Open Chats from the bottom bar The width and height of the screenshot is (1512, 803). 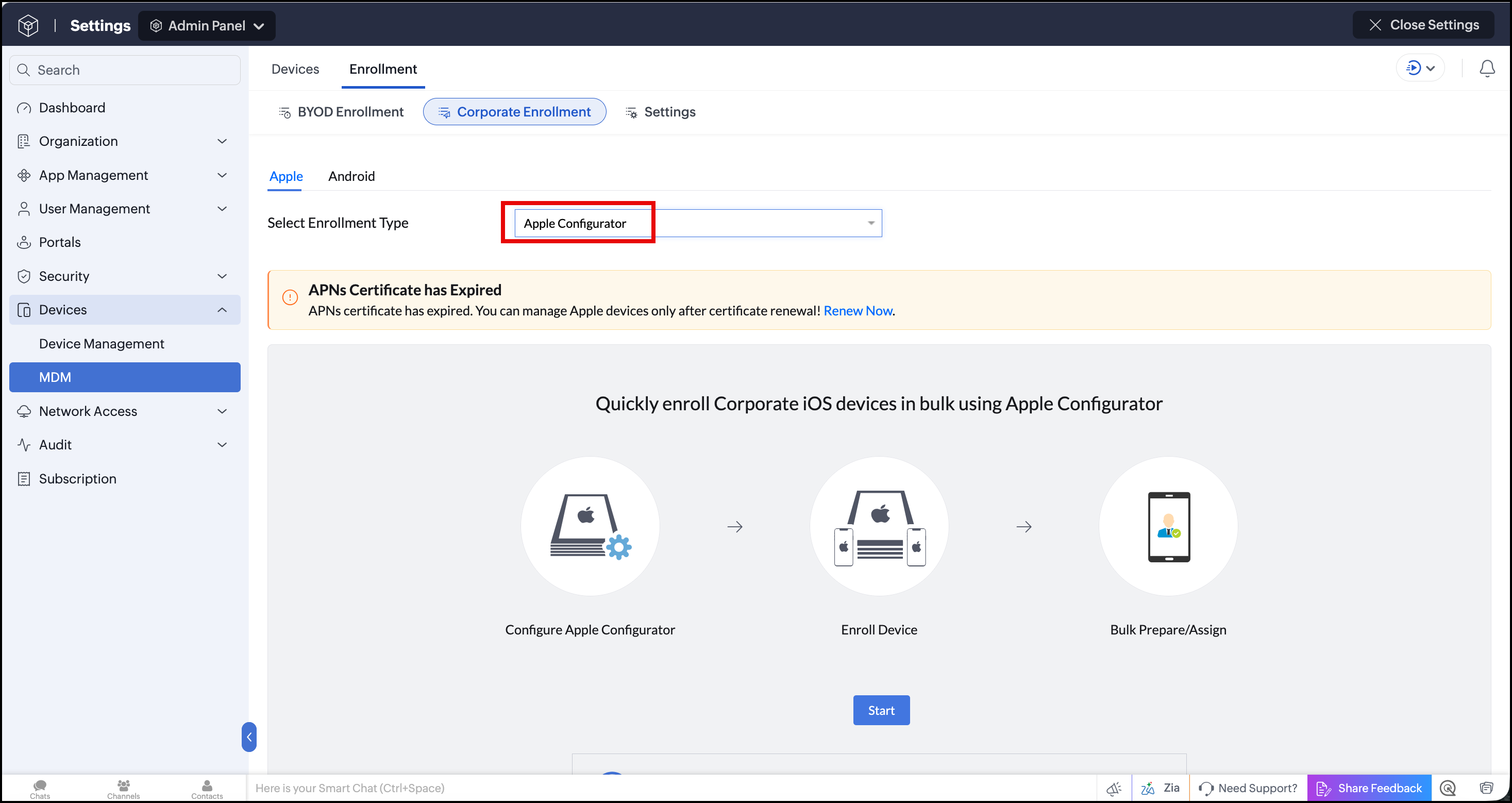(x=40, y=789)
